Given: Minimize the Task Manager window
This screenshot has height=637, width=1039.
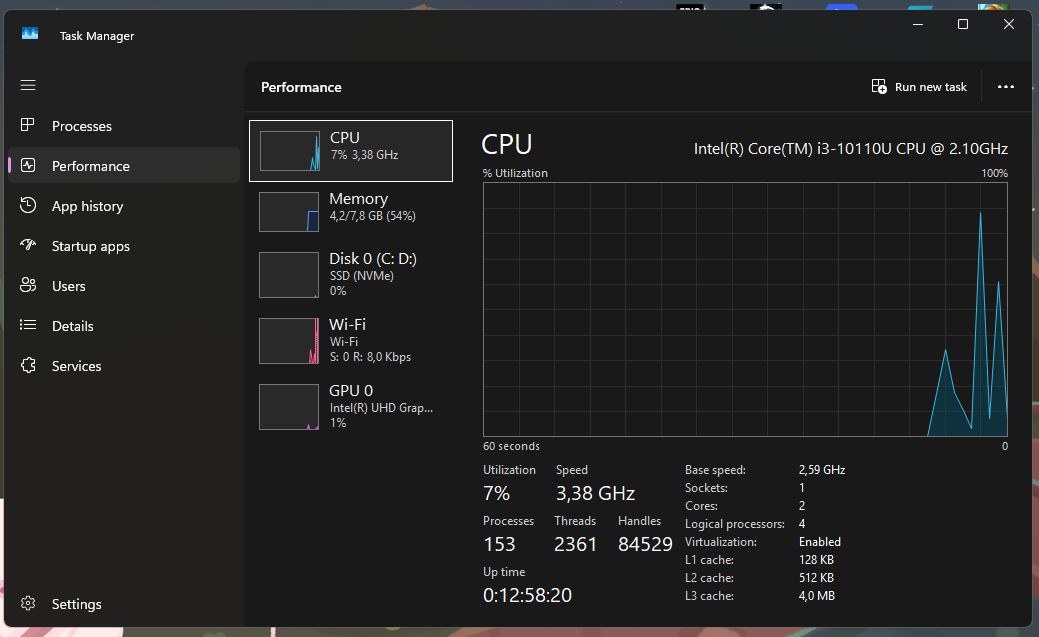Looking at the screenshot, I should tap(918, 25).
